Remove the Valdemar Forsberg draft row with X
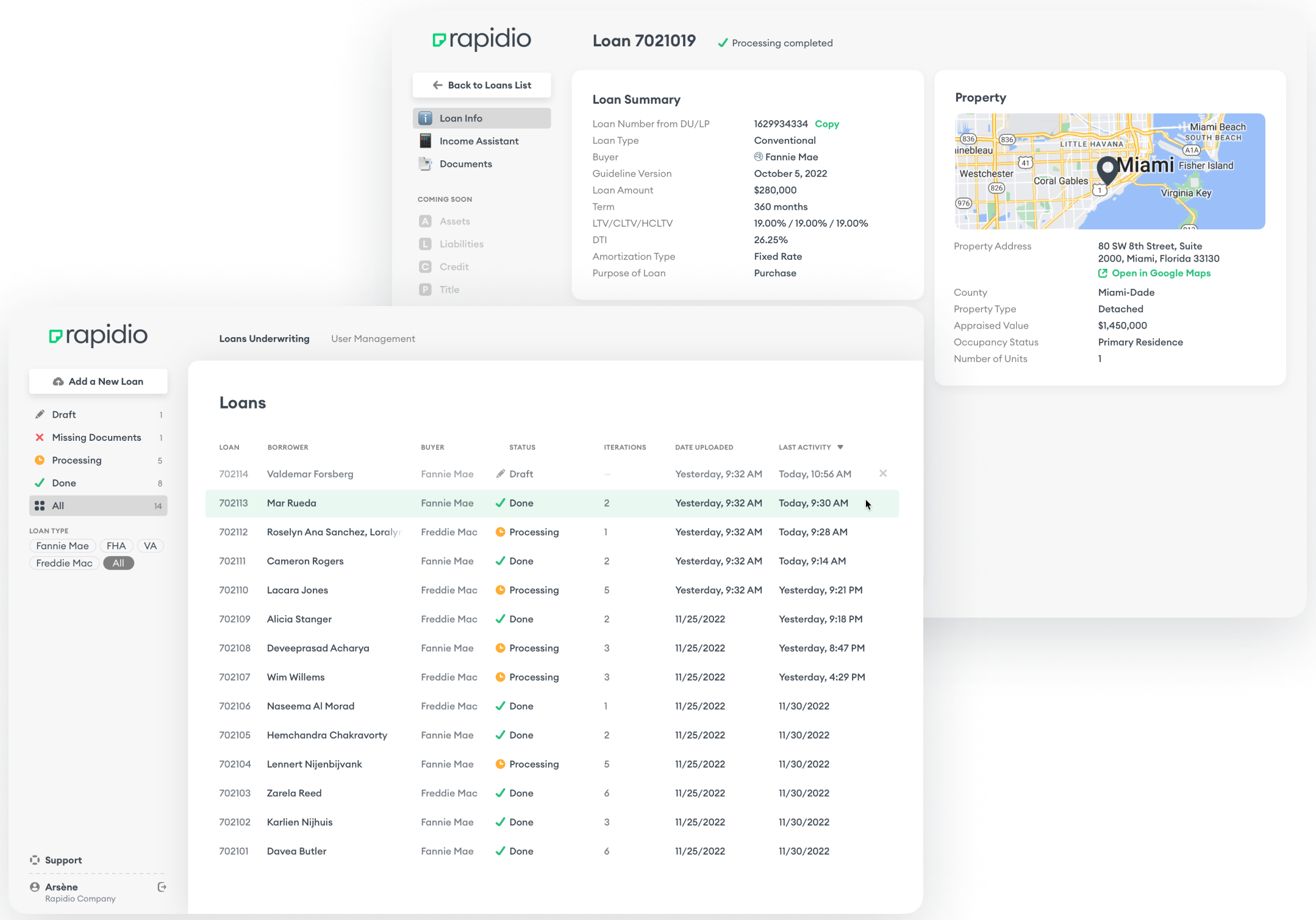Image resolution: width=1316 pixels, height=920 pixels. click(x=883, y=474)
